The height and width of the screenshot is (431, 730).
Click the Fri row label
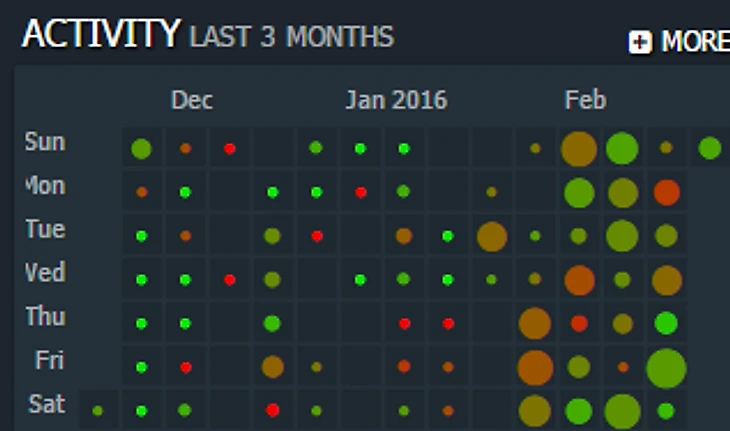point(49,360)
